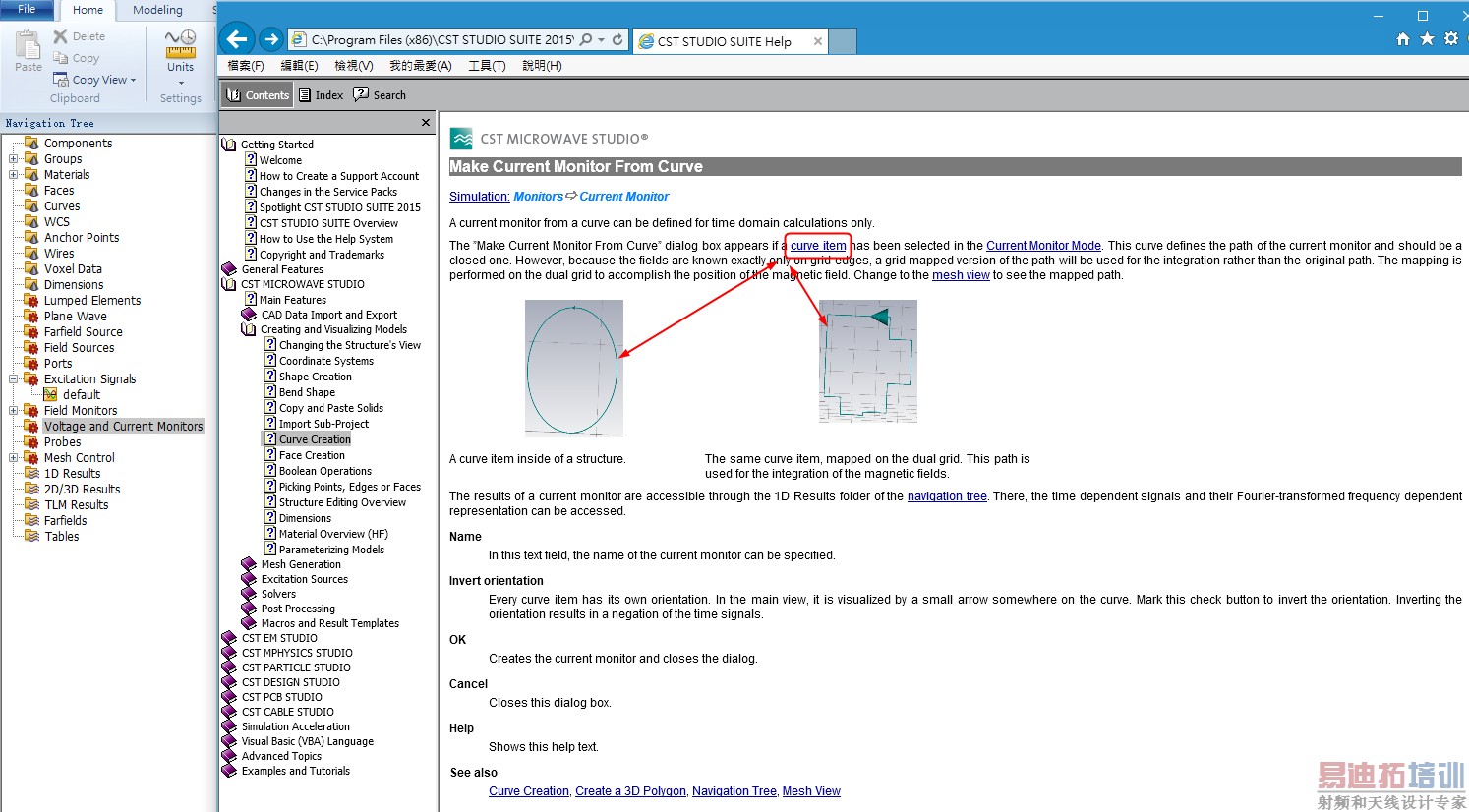
Task: Open the Simulation: breadcrumb link
Action: (x=479, y=197)
